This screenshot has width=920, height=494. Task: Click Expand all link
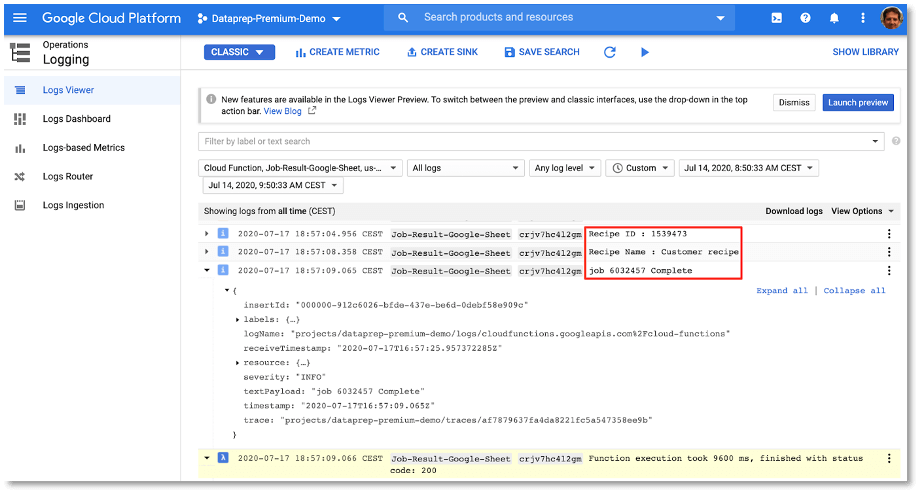pos(782,290)
